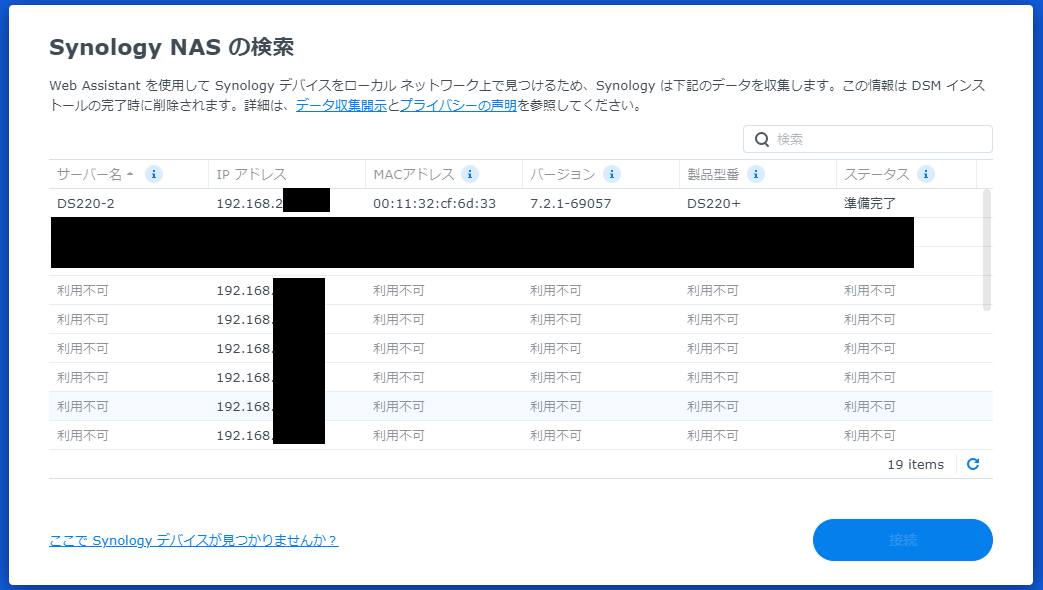Click the 準備完了 status cell
This screenshot has height=590, width=1043.
[869, 204]
